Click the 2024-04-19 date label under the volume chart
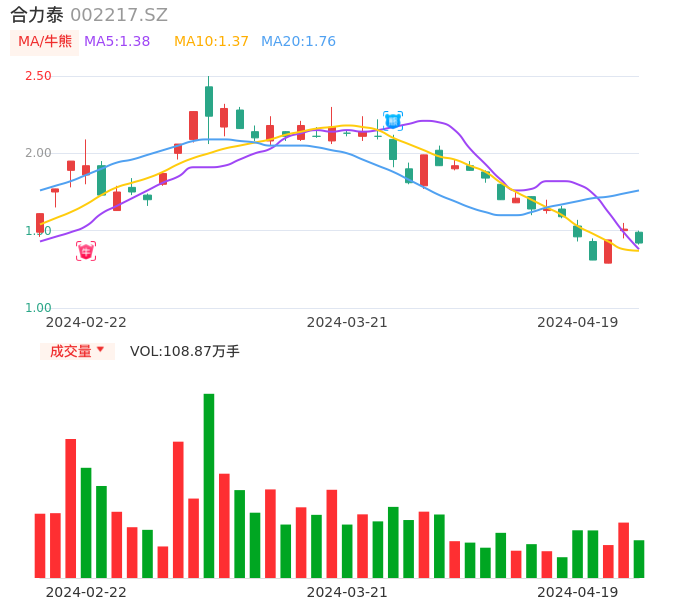This screenshot has width=686, height=606. 578,592
